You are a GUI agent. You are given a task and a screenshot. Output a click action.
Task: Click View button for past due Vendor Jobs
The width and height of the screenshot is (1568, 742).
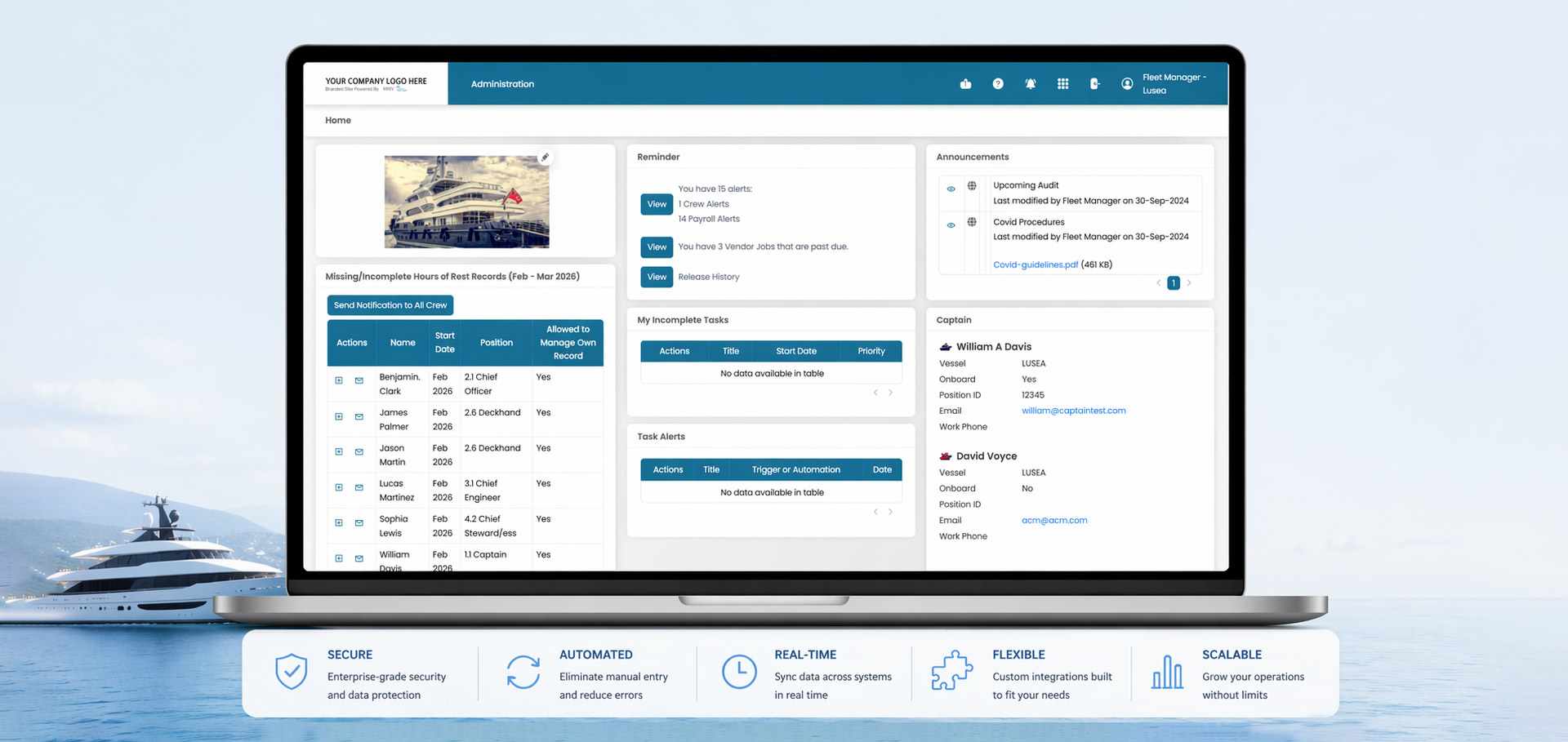tap(657, 247)
